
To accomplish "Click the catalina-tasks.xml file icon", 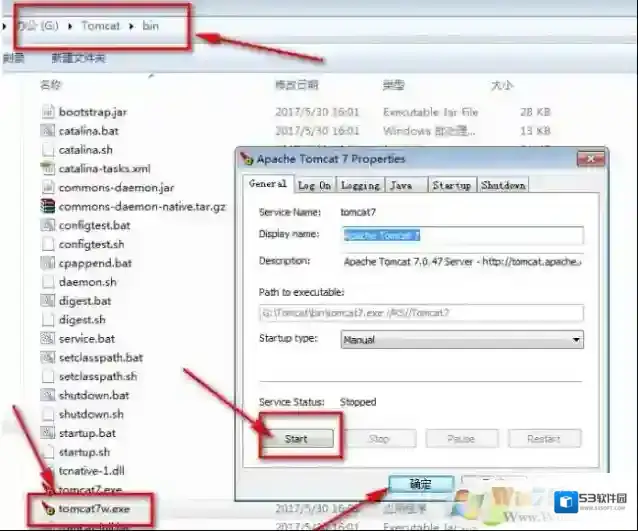I will [x=47, y=169].
